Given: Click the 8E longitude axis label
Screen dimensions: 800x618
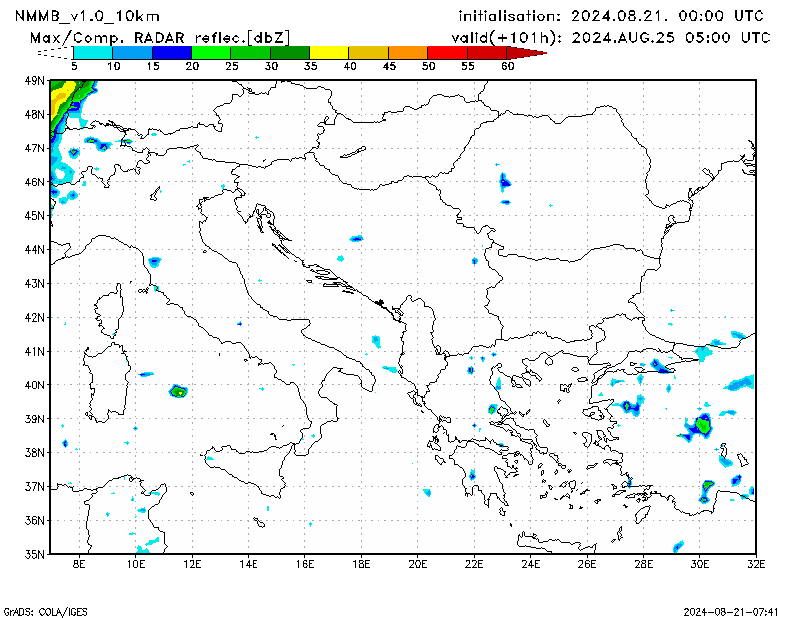Looking at the screenshot, I should [x=79, y=566].
